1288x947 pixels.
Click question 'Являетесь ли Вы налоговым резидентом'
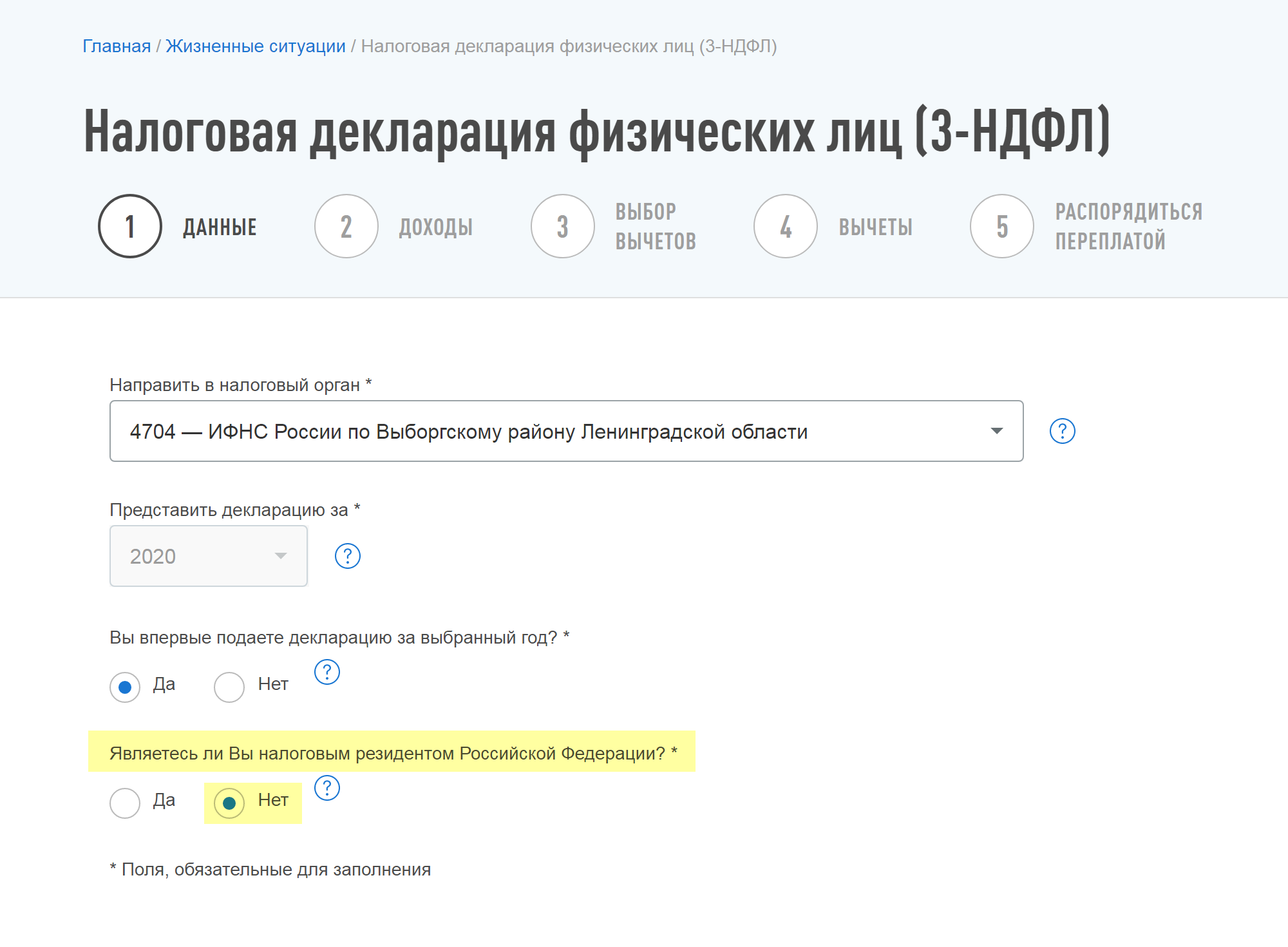pyautogui.click(x=282, y=753)
